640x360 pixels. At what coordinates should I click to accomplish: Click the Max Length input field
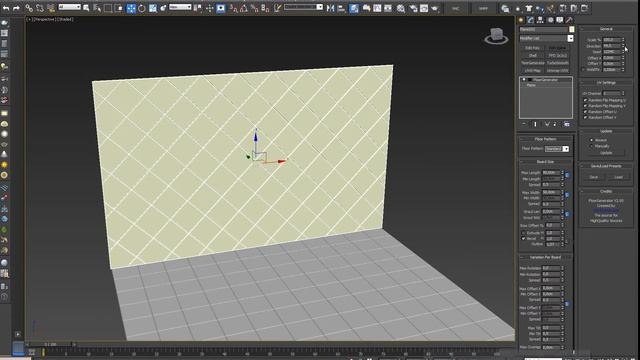(551, 173)
